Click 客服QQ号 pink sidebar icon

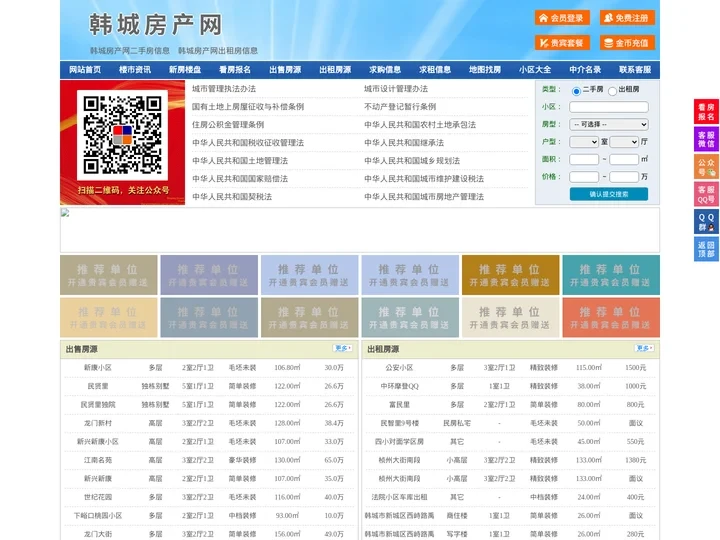(x=706, y=194)
